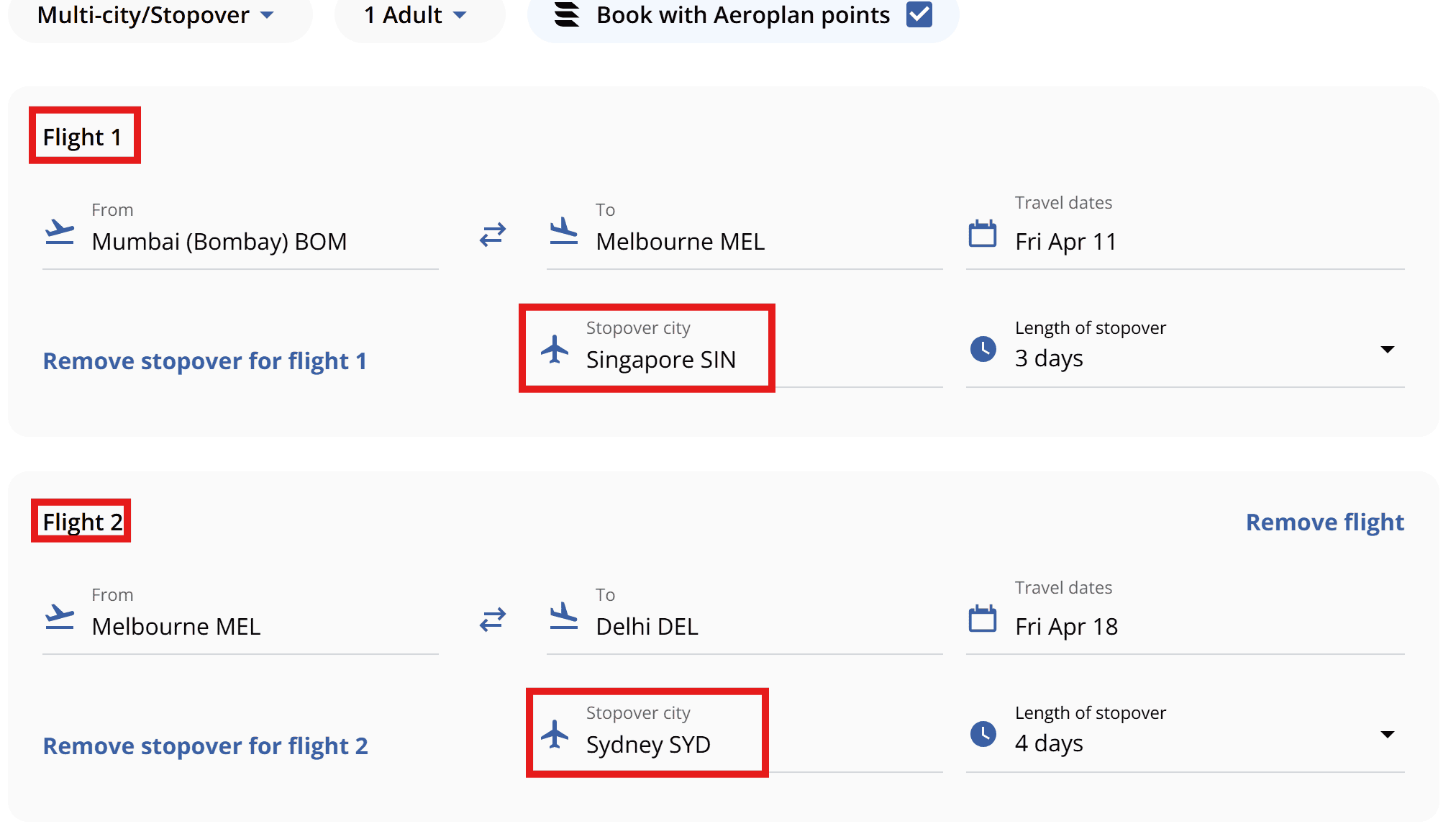This screenshot has width=1456, height=829.
Task: Open the Multi-city/Stopover trip type dropdown
Action: pos(153,15)
